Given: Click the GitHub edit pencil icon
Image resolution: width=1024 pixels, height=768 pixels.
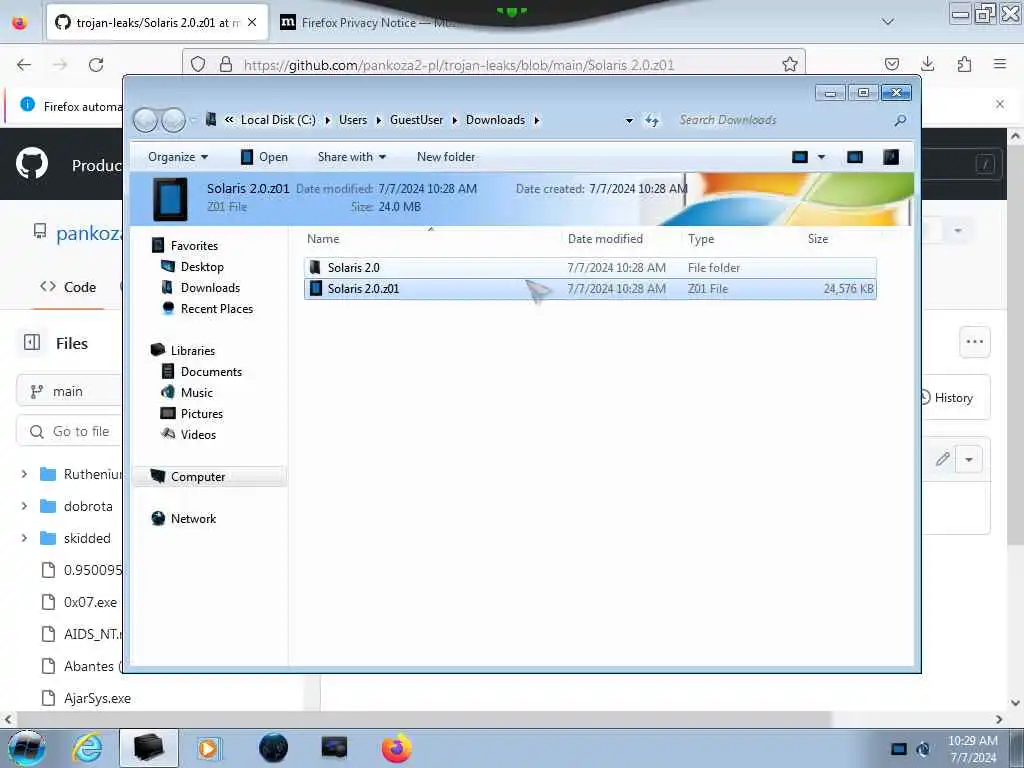Looking at the screenshot, I should pos(942,459).
